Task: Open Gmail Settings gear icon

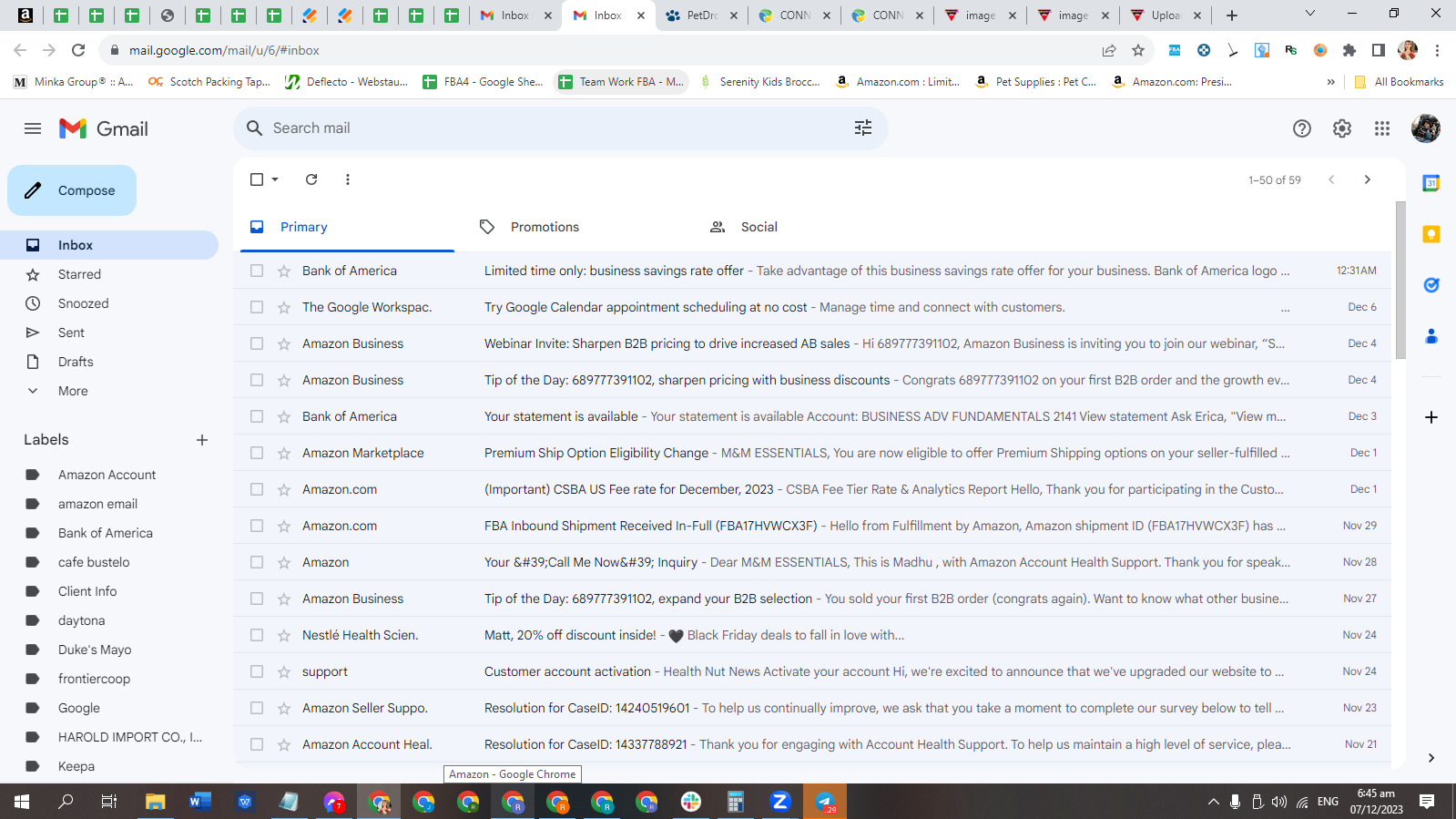Action: coord(1342,128)
